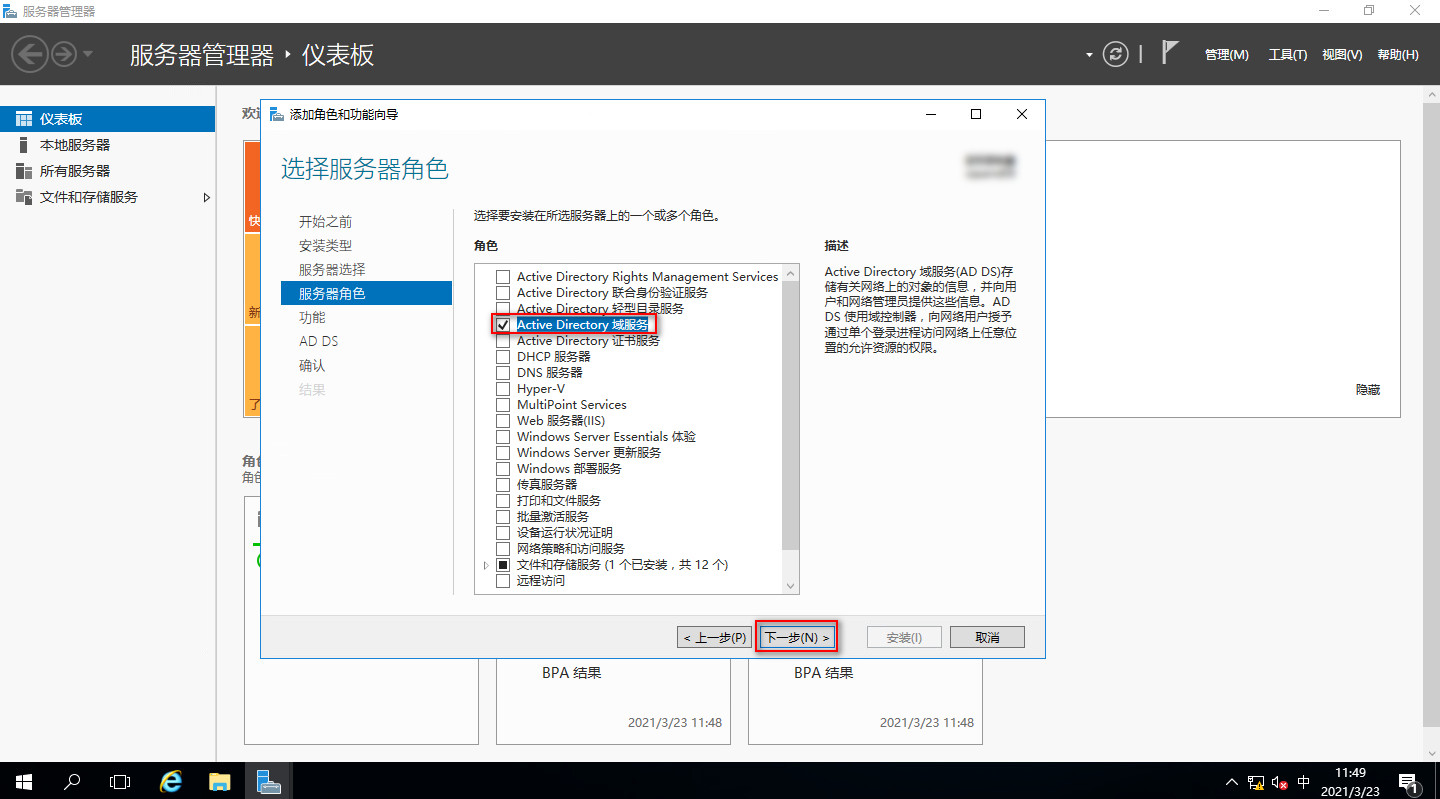Image resolution: width=1440 pixels, height=799 pixels.
Task: Open File Explorer from the taskbar
Action: coord(220,781)
